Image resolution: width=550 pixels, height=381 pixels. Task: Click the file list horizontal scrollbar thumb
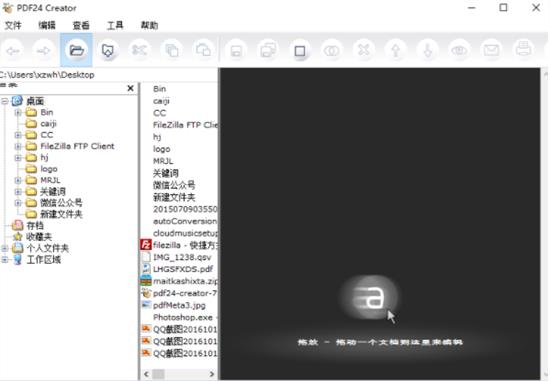tap(158, 374)
